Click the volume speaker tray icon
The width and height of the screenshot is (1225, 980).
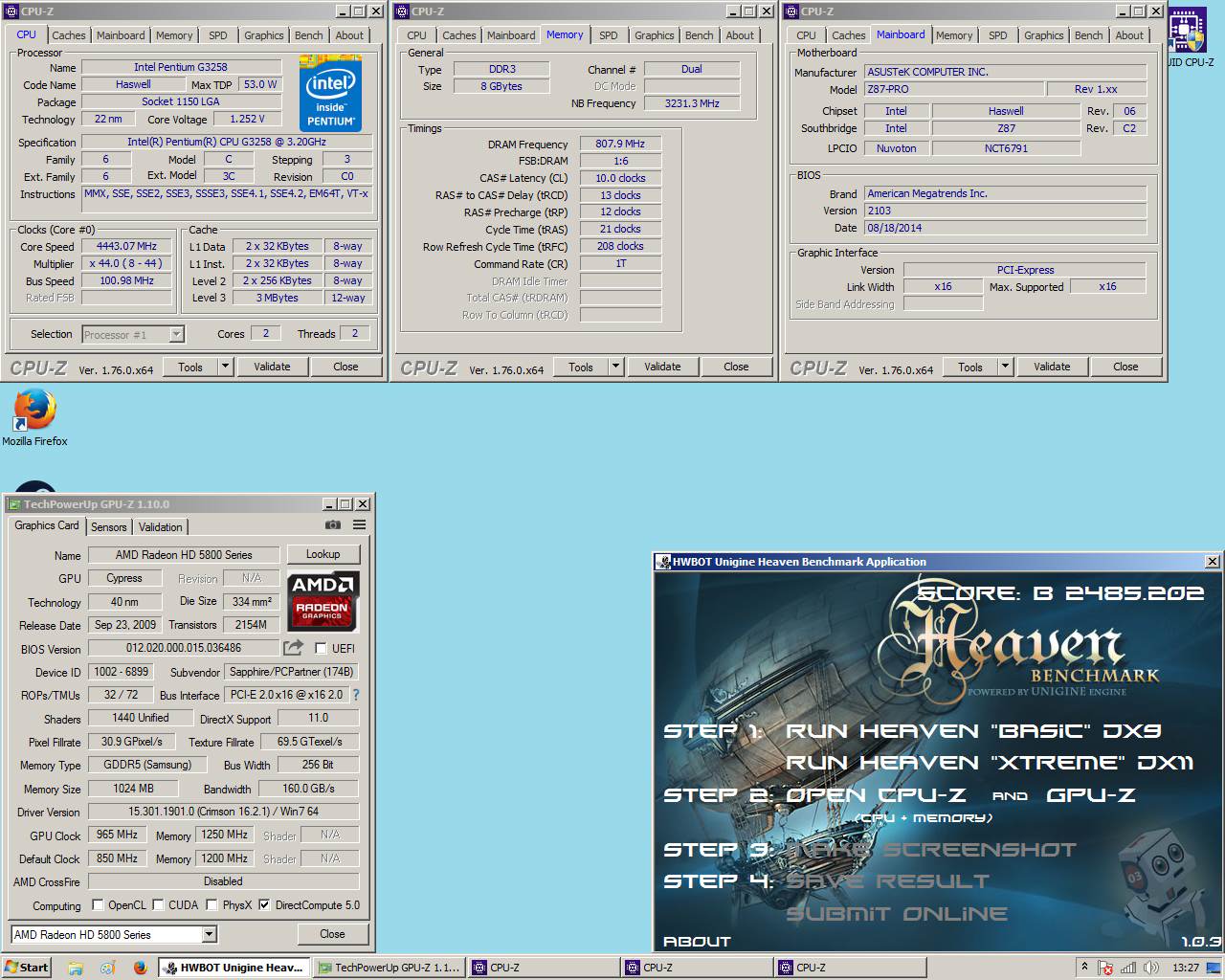1151,968
